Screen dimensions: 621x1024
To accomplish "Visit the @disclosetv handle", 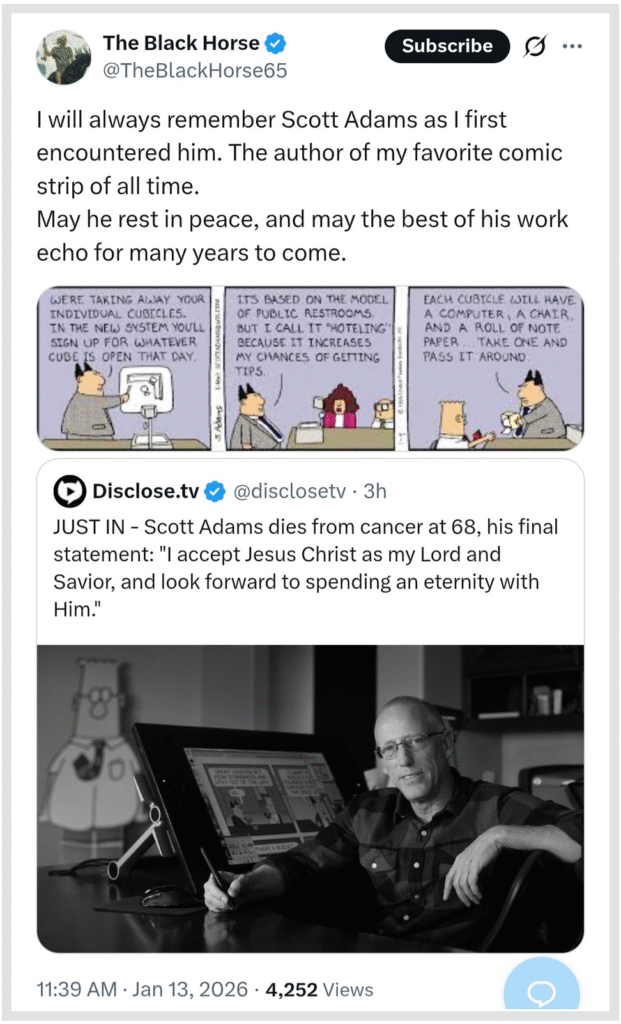I will [x=289, y=491].
